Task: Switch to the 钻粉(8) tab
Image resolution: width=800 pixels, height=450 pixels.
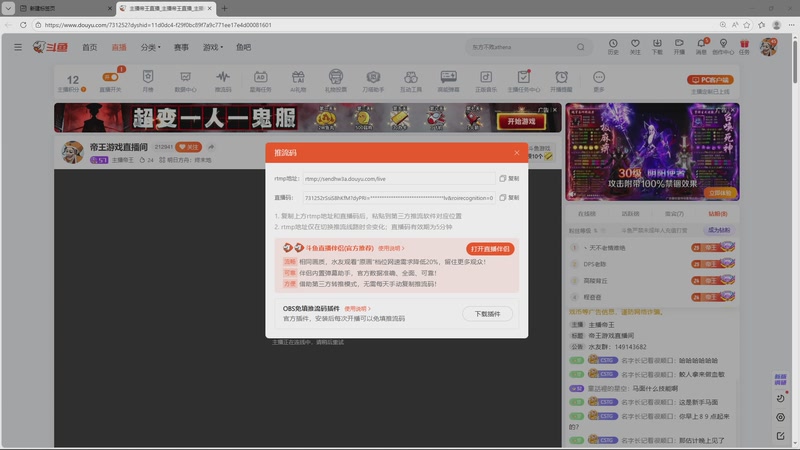Action: (x=718, y=214)
